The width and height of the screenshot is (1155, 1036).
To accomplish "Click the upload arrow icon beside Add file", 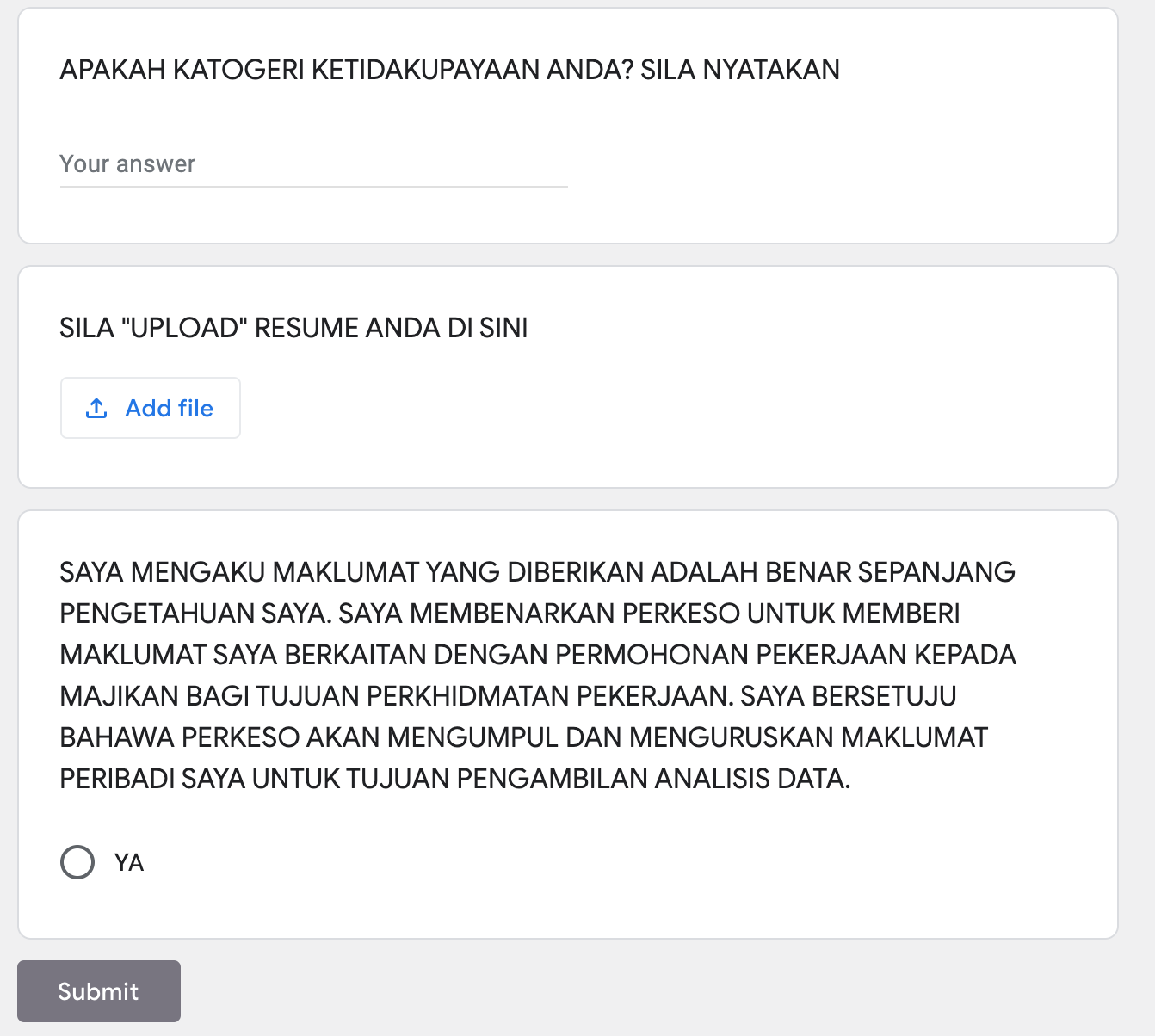I will pos(96,408).
